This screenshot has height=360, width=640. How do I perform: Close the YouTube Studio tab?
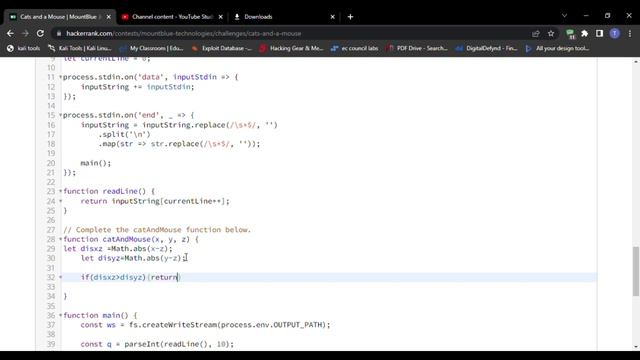click(x=220, y=17)
